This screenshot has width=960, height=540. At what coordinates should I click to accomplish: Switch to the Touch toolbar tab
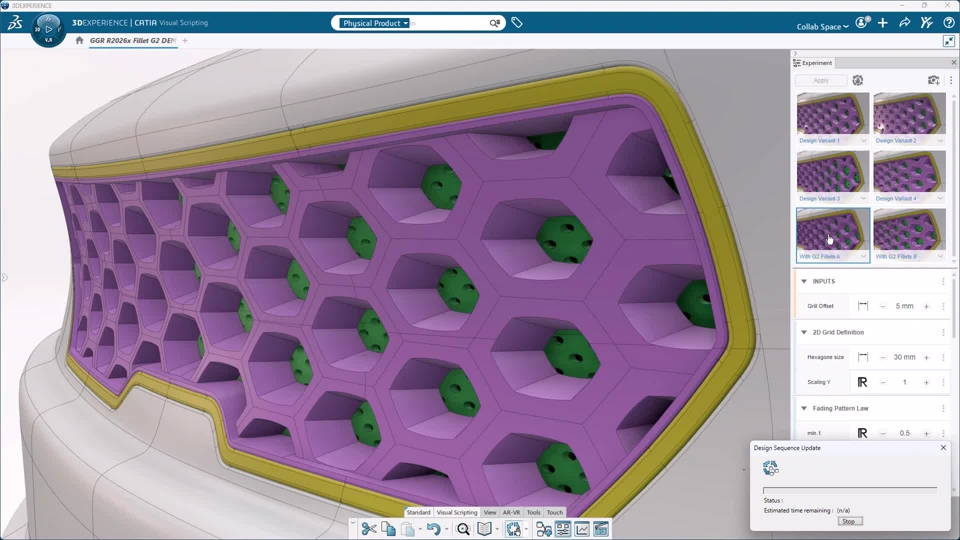pos(555,512)
